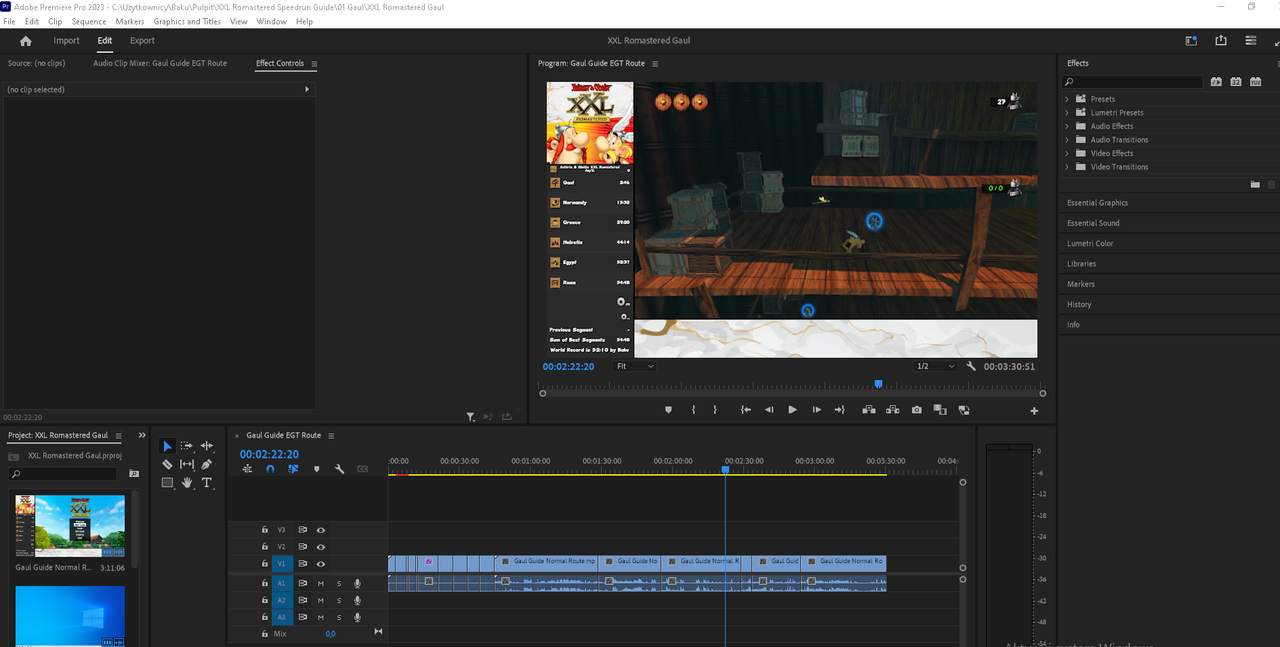Open the Graphics and Titles menu
1280x647 pixels.
click(187, 21)
